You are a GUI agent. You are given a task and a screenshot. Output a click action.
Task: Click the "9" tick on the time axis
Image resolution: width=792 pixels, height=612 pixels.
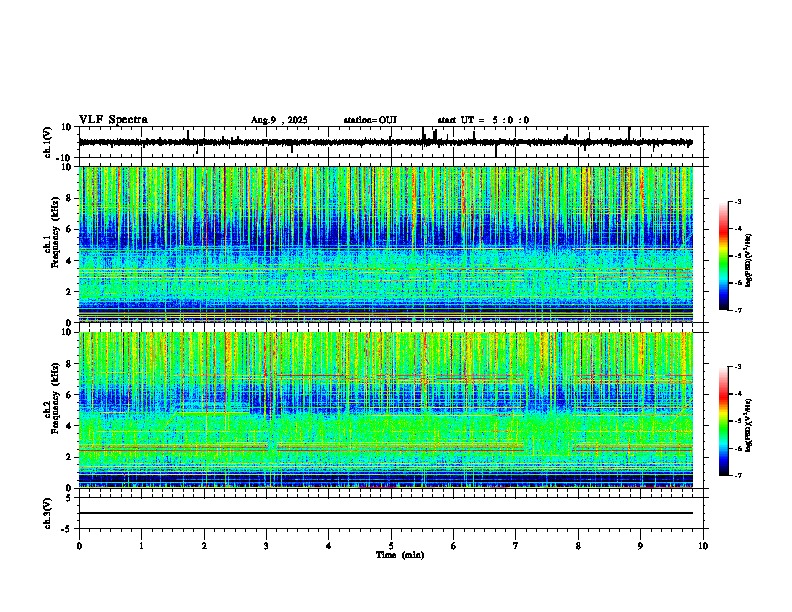coord(640,546)
